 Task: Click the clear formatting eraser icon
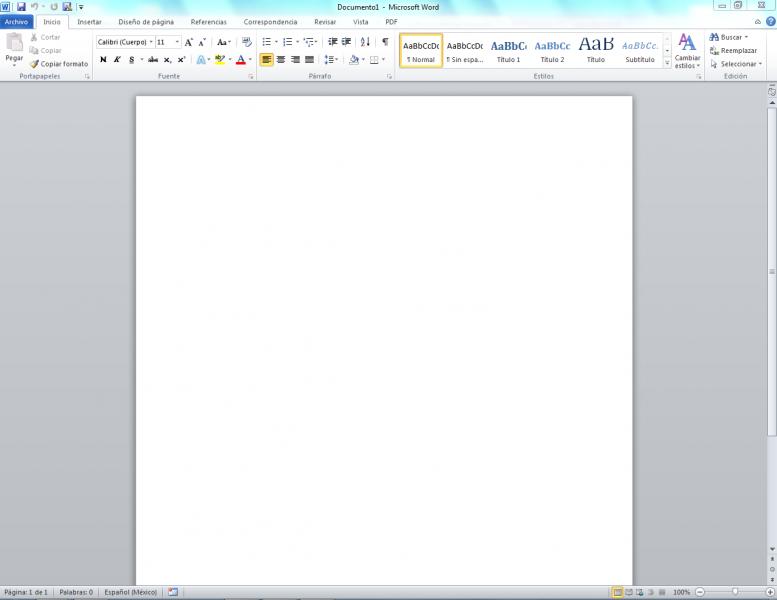247,42
